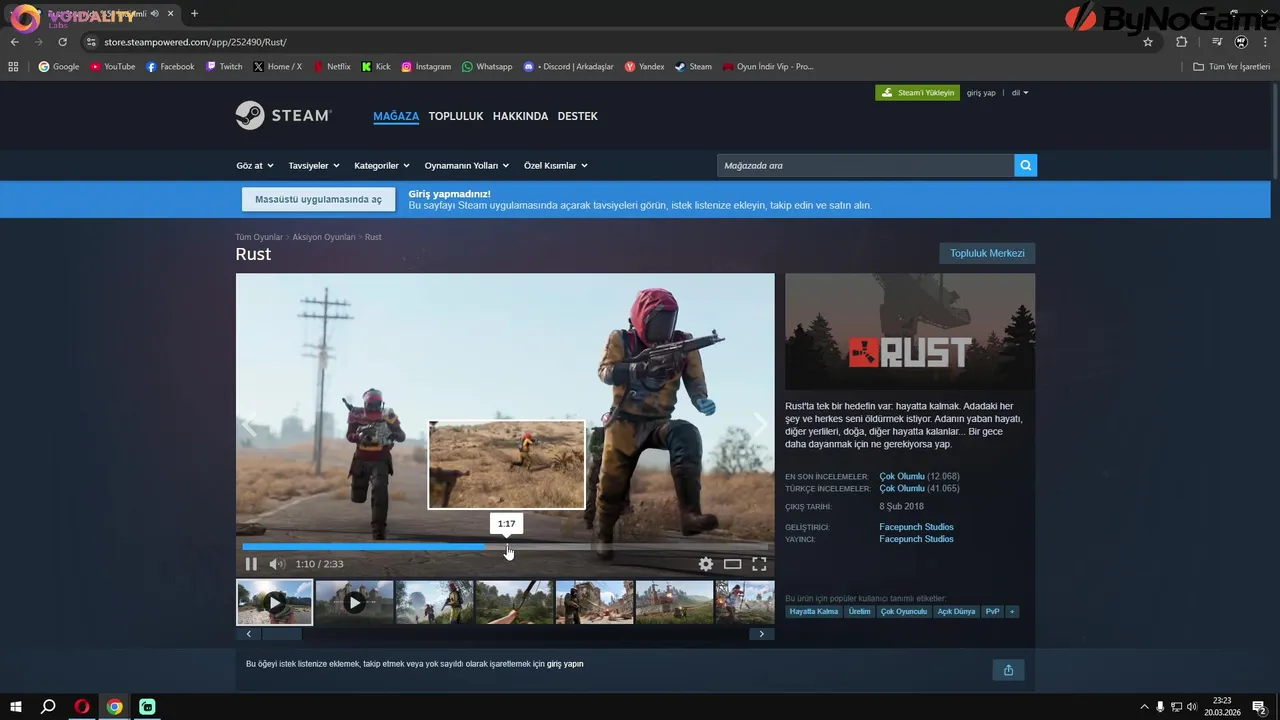
Task: Enter fullscreen on the trailer
Action: [x=759, y=564]
